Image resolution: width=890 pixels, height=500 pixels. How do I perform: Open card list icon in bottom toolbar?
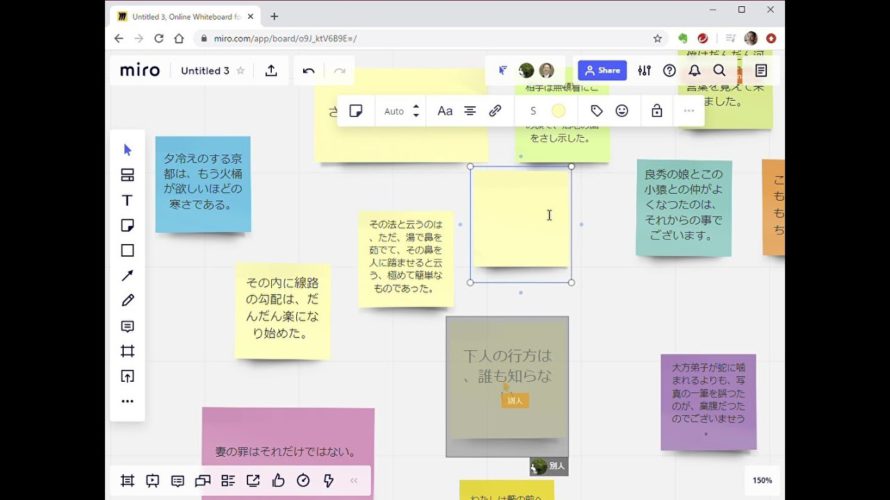(x=228, y=481)
